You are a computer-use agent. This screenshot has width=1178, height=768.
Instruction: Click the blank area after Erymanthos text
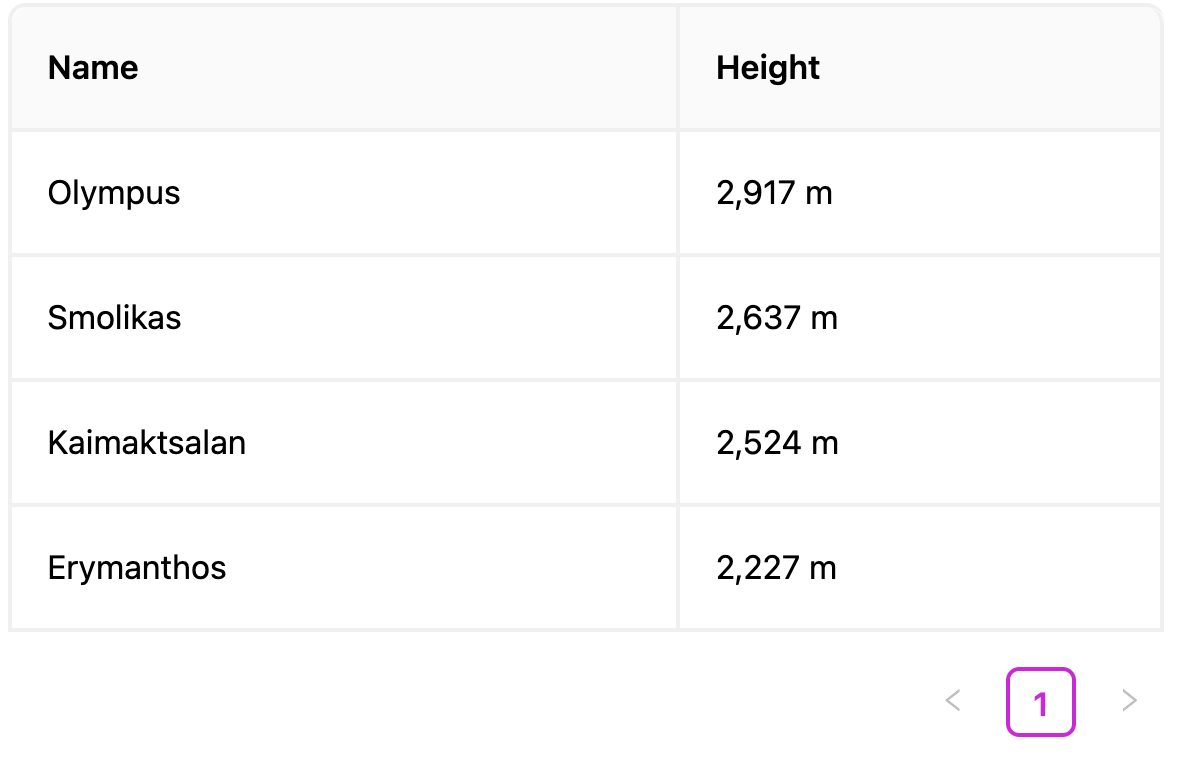point(440,568)
